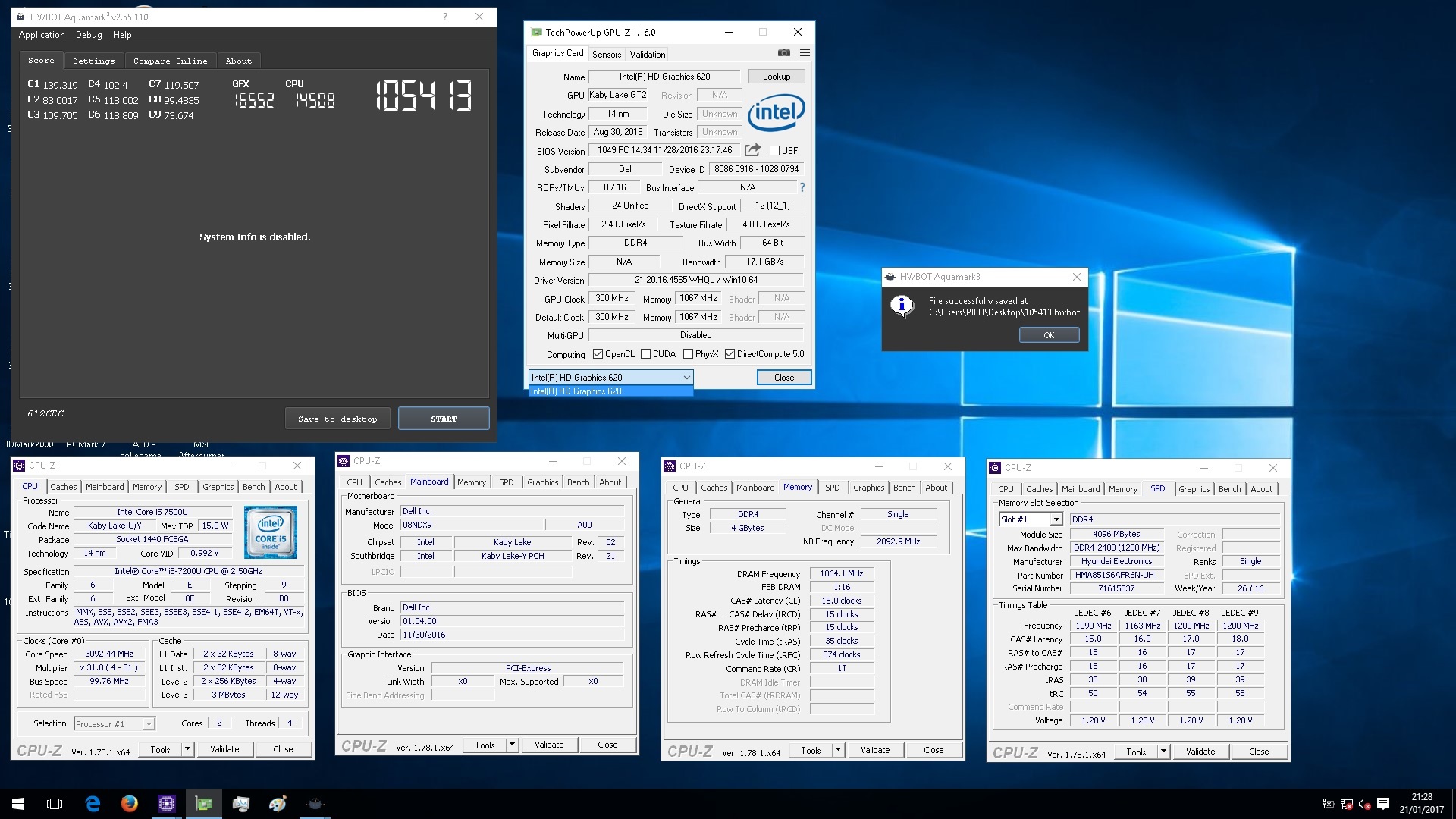Viewport: 1456px width, 819px height.
Task: Click the BIOS version share icon in GPU-Z
Action: (752, 150)
